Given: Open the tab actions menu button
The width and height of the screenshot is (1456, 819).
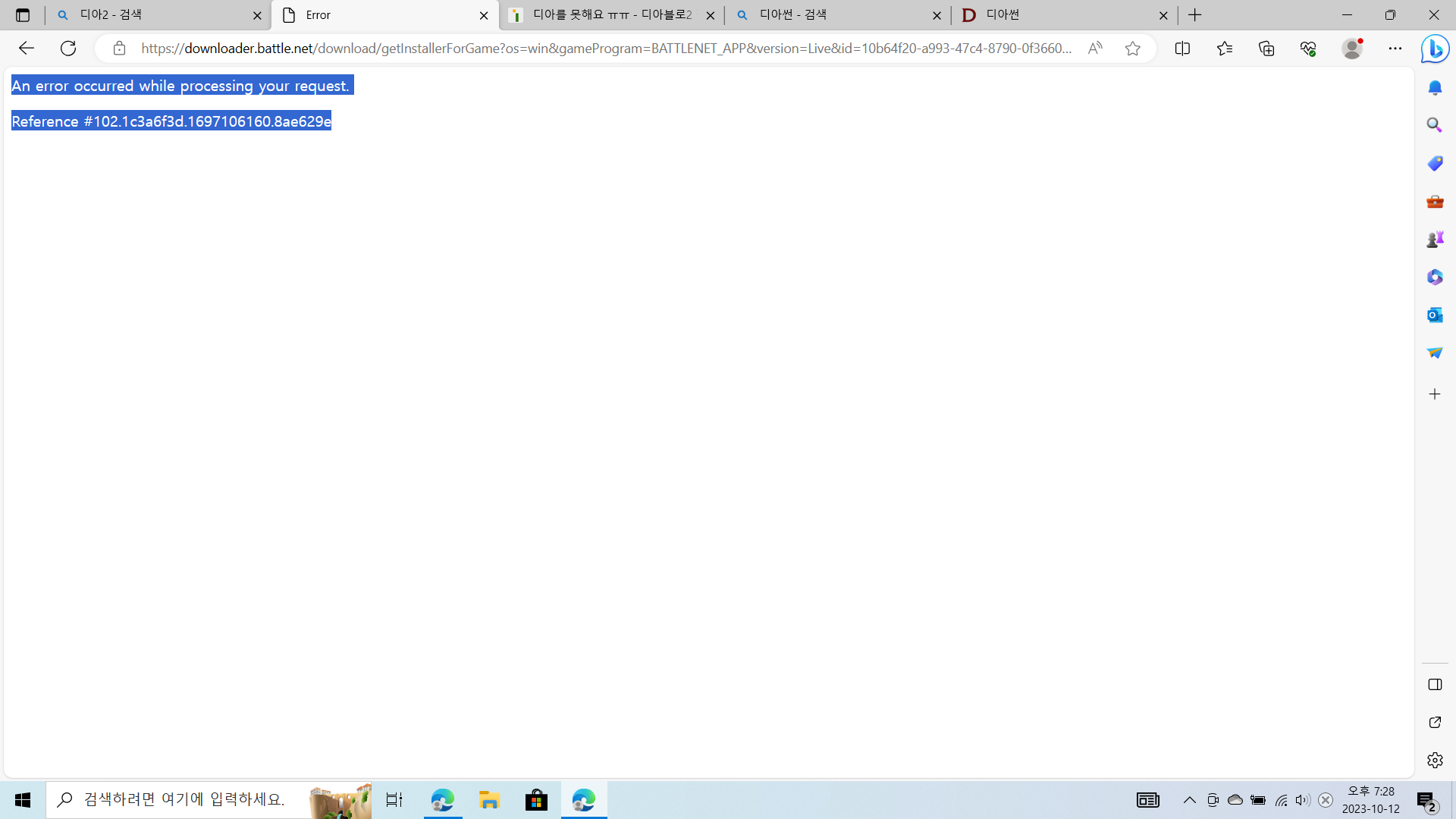Looking at the screenshot, I should 23,15.
